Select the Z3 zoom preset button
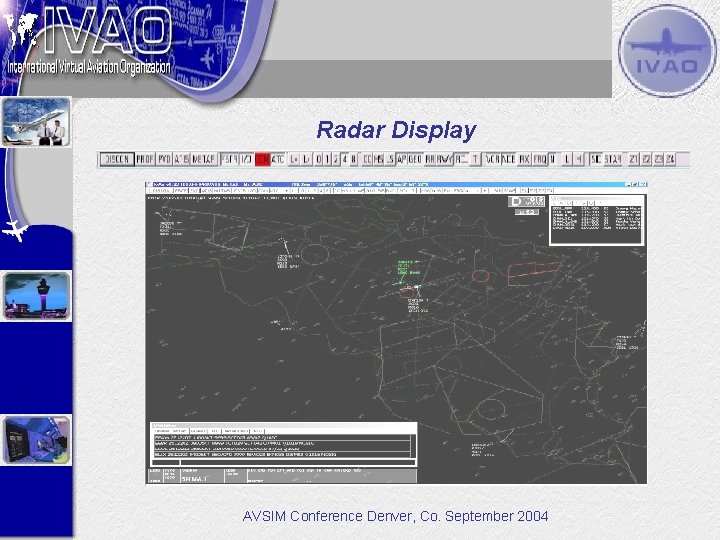The height and width of the screenshot is (540, 720). point(659,159)
